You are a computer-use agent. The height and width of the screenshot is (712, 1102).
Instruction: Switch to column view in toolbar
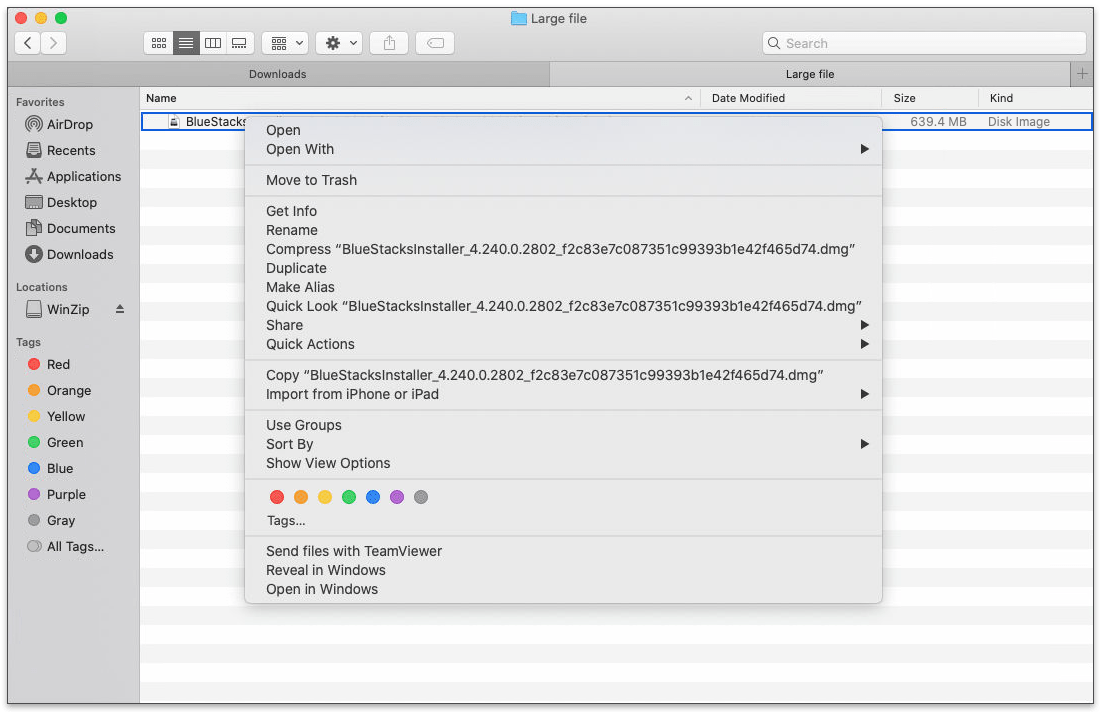212,43
